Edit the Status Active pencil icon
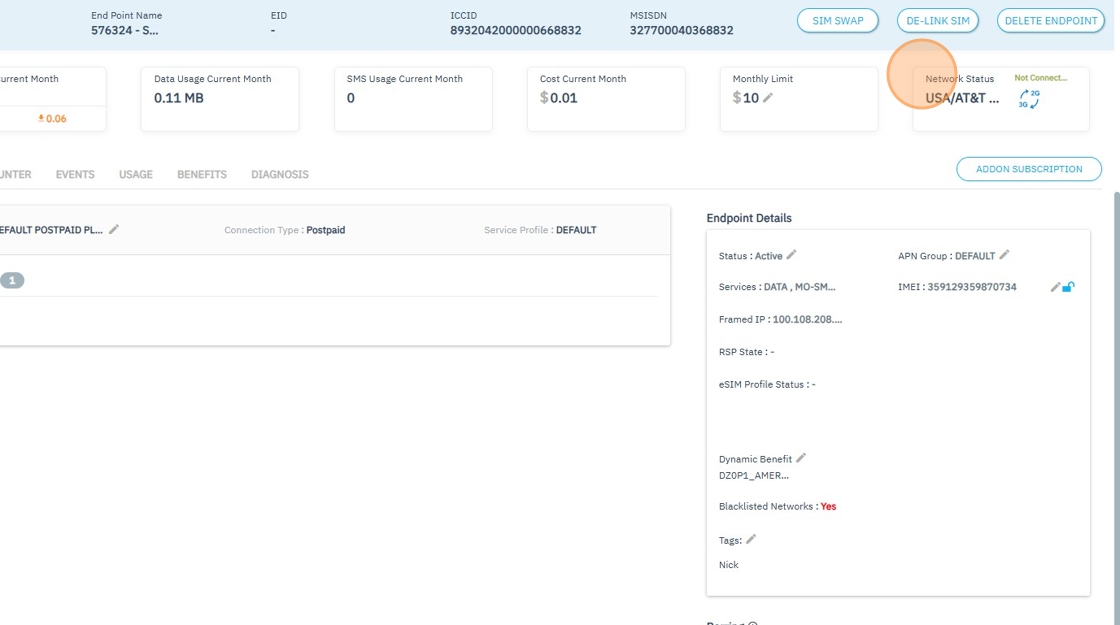 pos(791,255)
